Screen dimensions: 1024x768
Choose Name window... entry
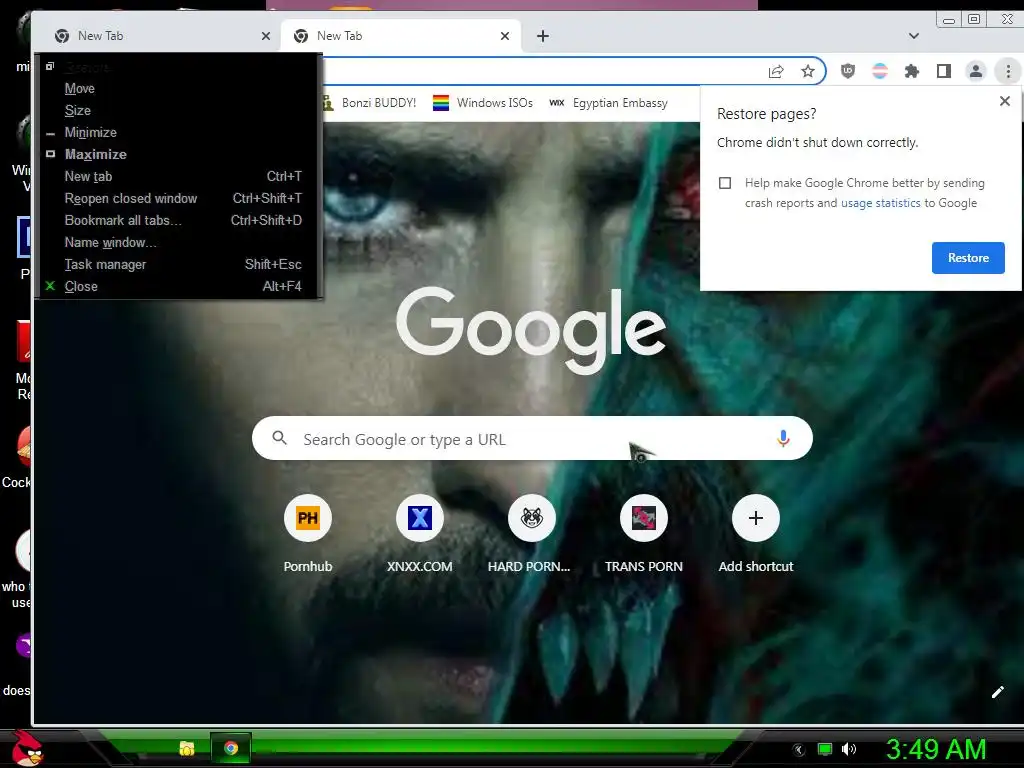(x=178, y=242)
